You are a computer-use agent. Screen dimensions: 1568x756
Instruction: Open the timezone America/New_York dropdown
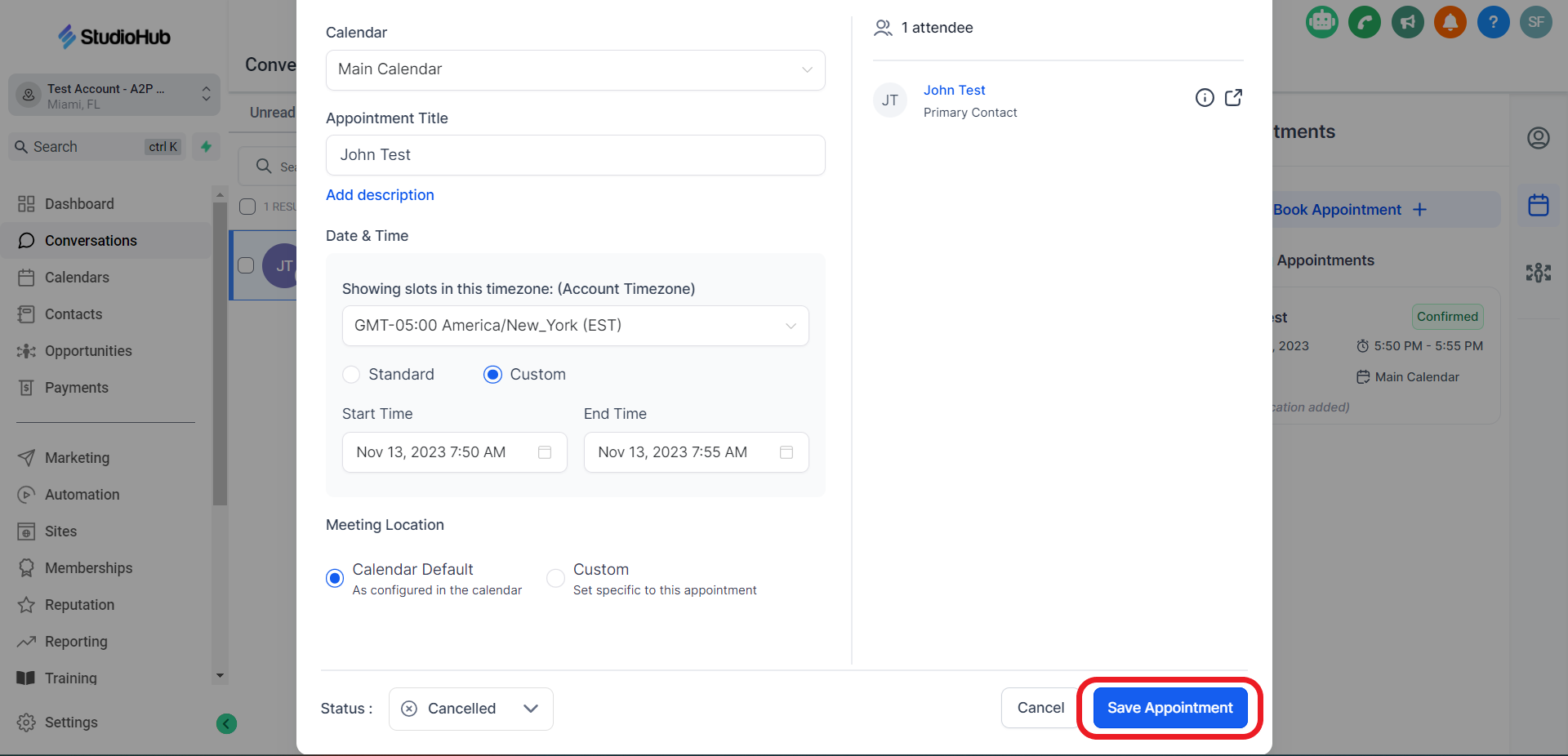tap(576, 326)
